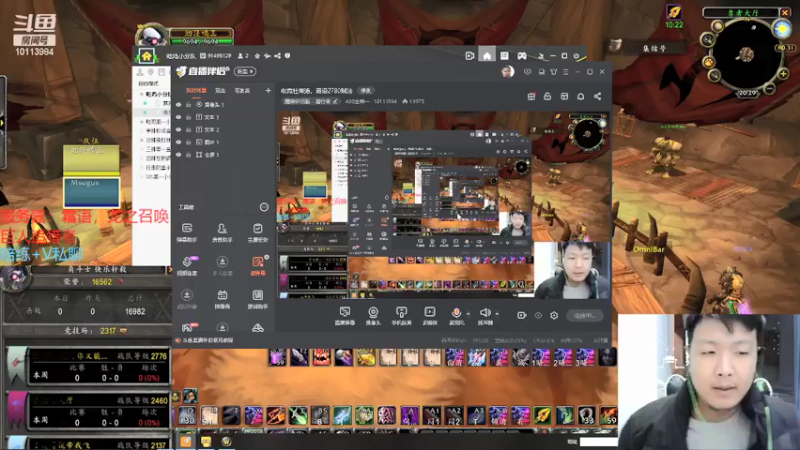Open settings gear in companion bottom bar

click(x=554, y=316)
